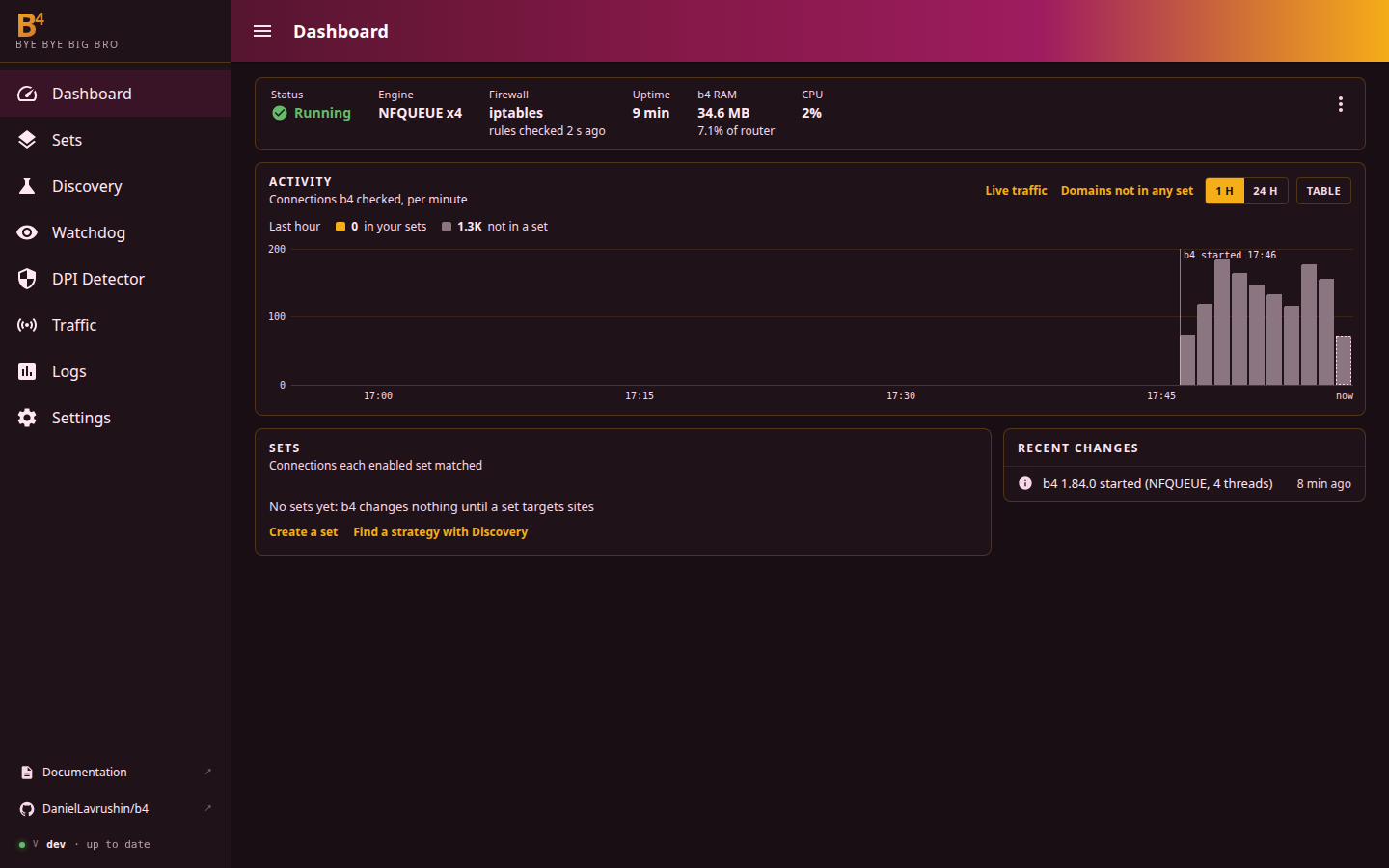Click the '34.6 MB' RAM value

click(723, 113)
